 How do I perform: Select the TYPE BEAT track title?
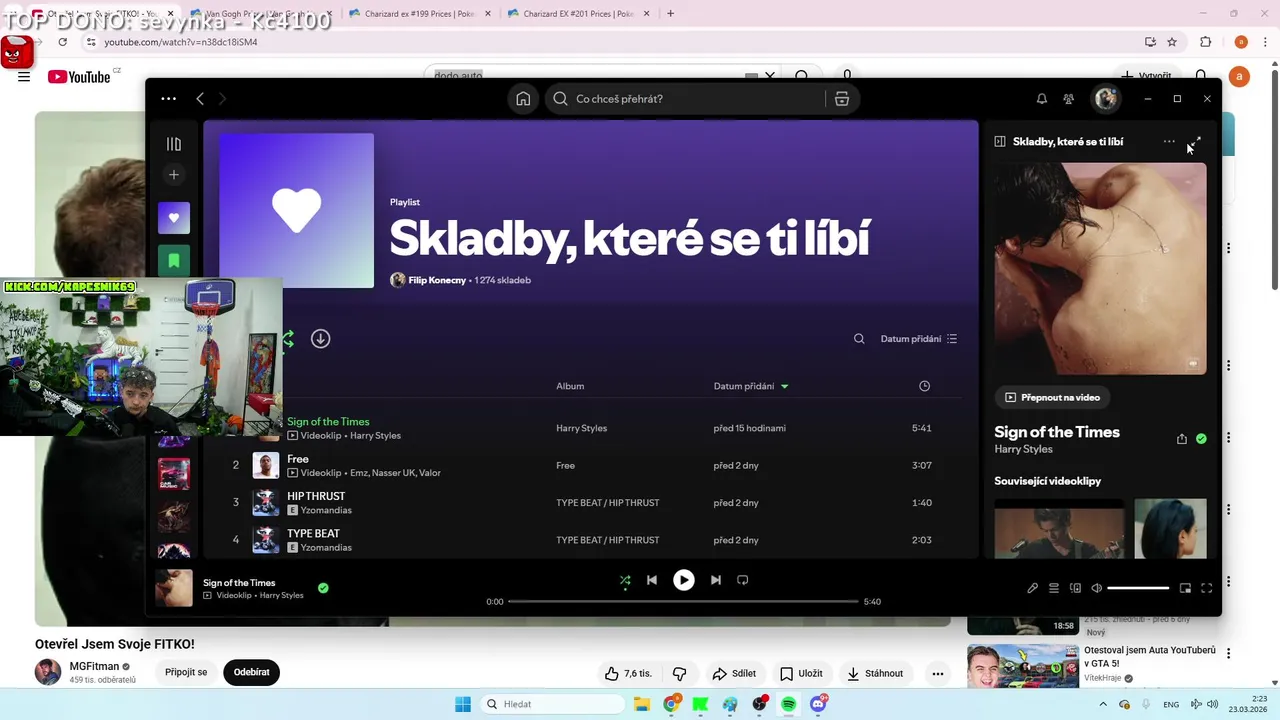pos(313,534)
